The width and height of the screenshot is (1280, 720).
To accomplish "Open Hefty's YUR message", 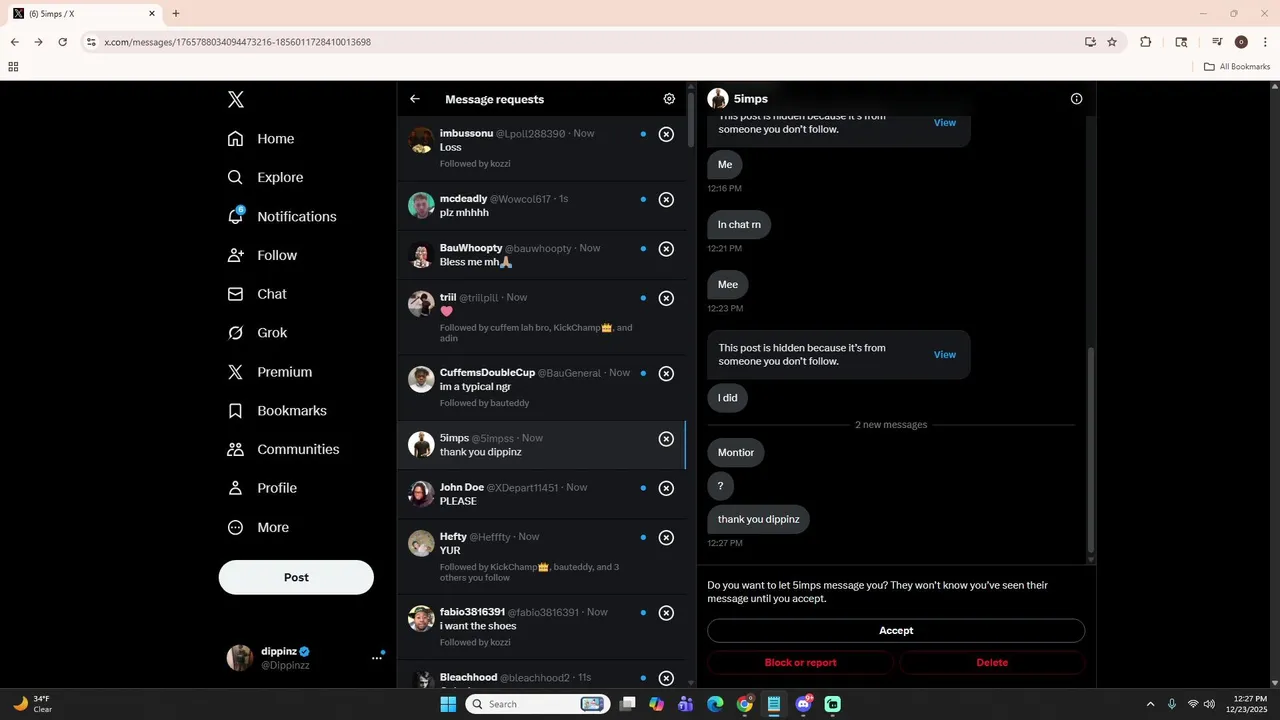I will coord(542,557).
